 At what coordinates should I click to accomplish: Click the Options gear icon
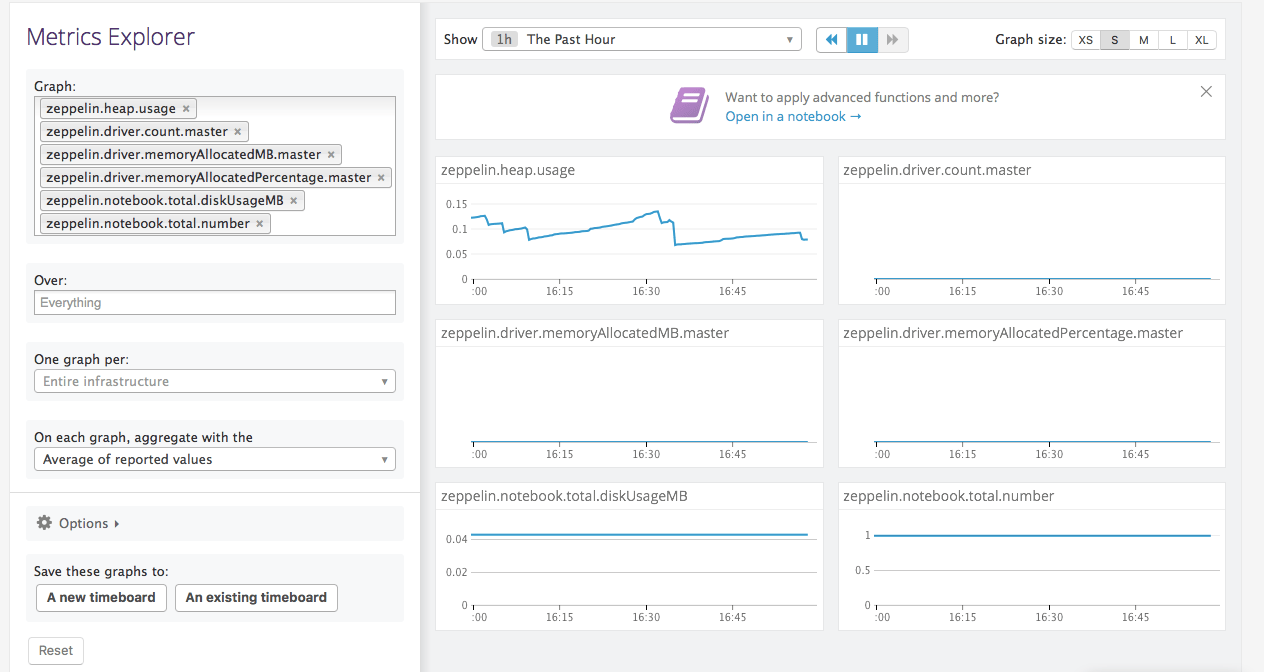coord(44,522)
